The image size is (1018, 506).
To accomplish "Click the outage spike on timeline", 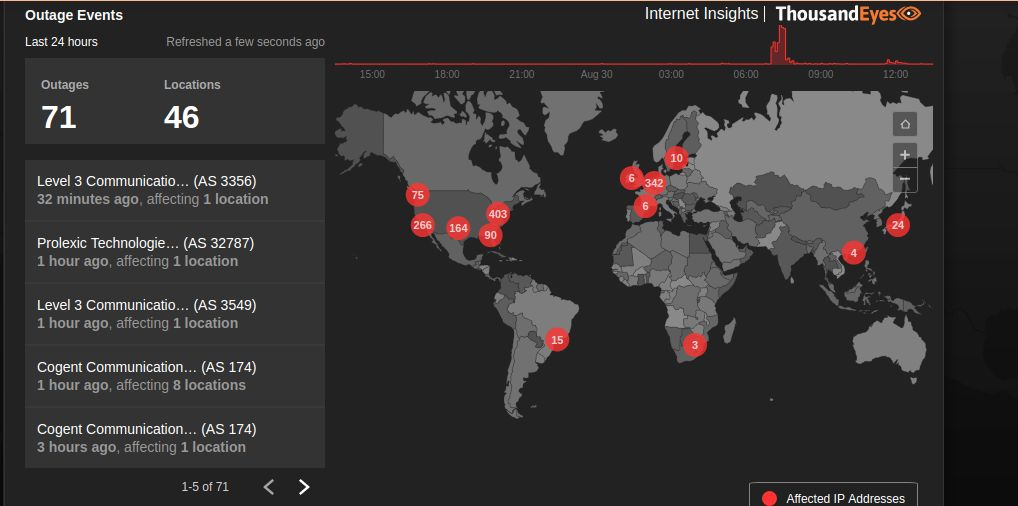I will (x=778, y=45).
